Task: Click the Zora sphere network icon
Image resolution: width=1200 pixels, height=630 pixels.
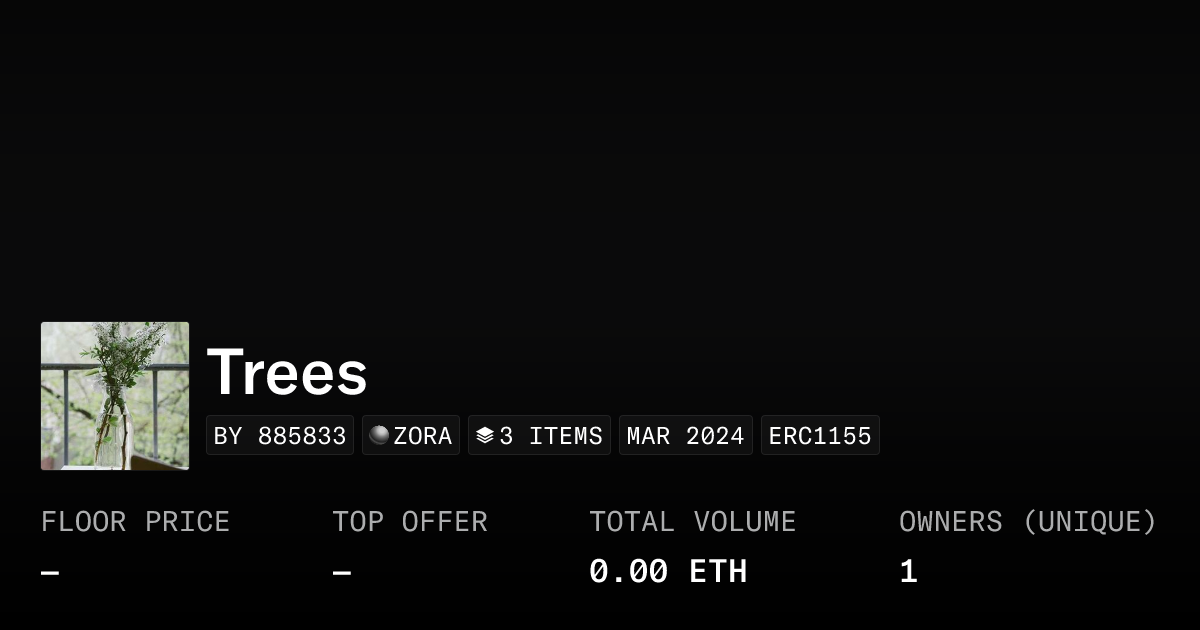Action: pos(380,435)
